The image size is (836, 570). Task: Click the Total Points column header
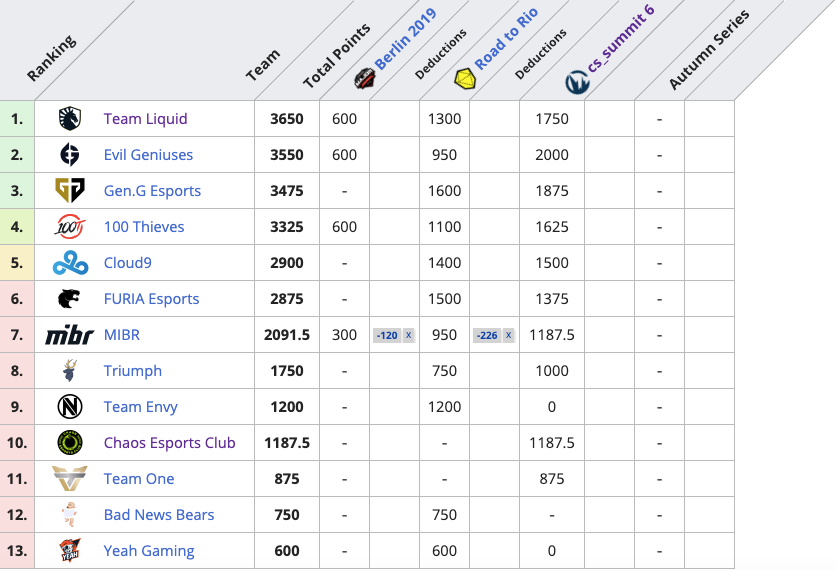tap(336, 55)
